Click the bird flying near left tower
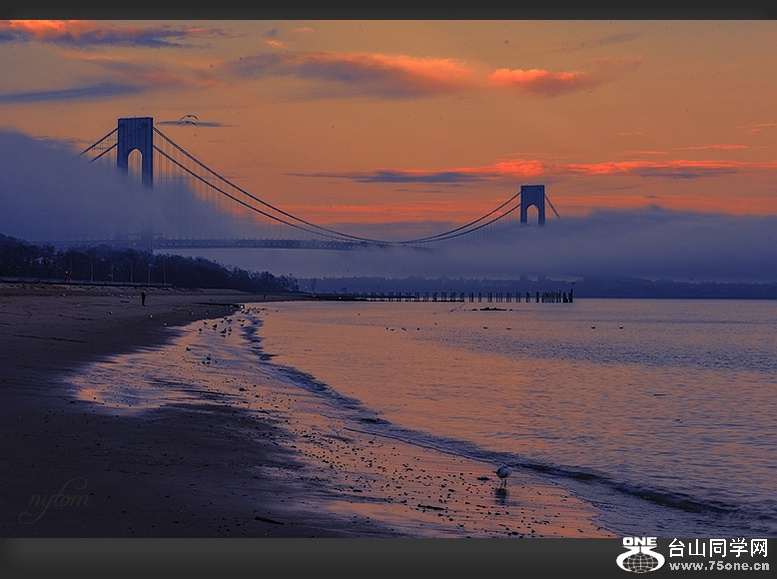 [x=188, y=118]
